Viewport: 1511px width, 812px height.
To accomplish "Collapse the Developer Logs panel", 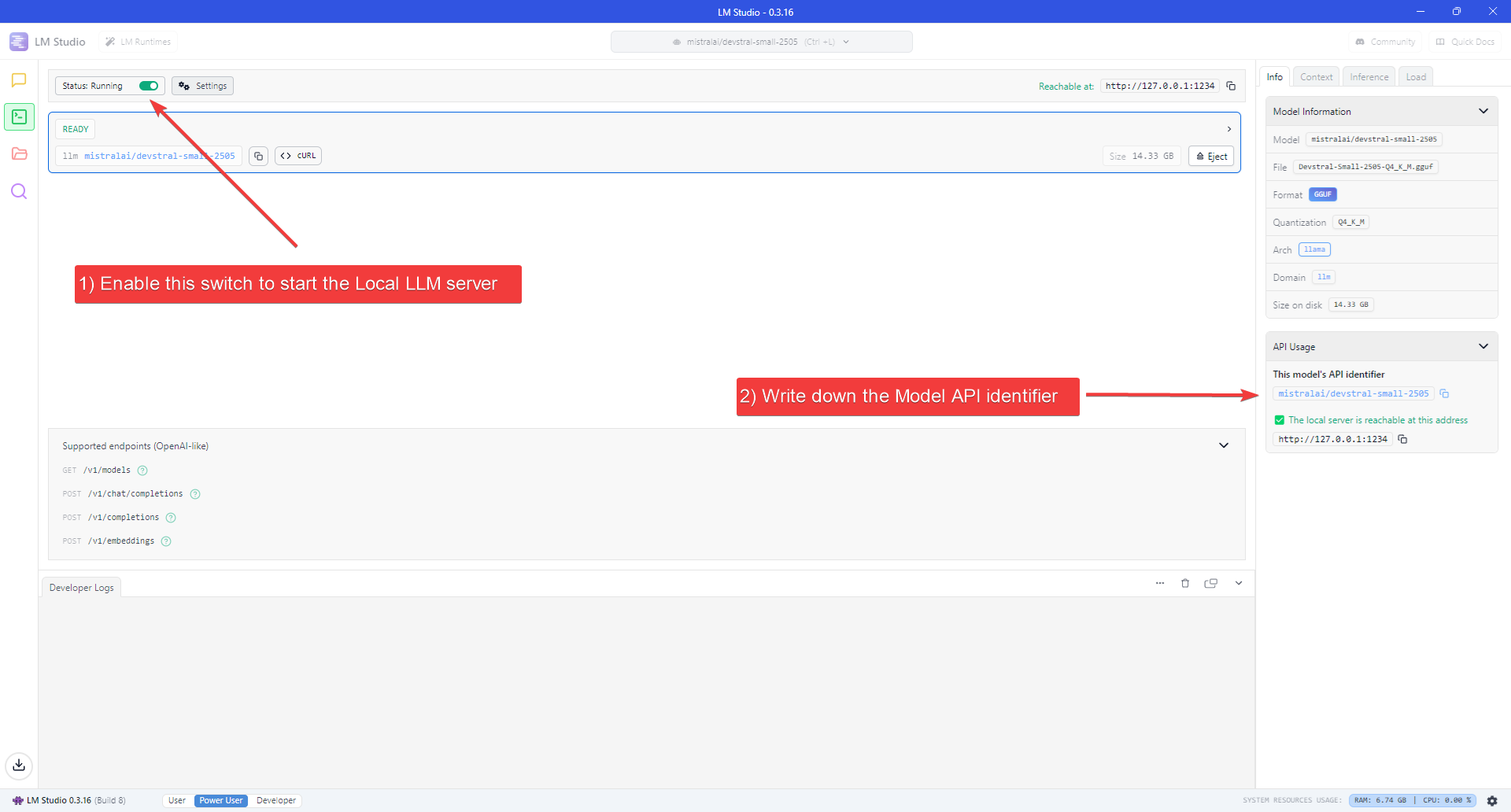I will click(x=1239, y=583).
